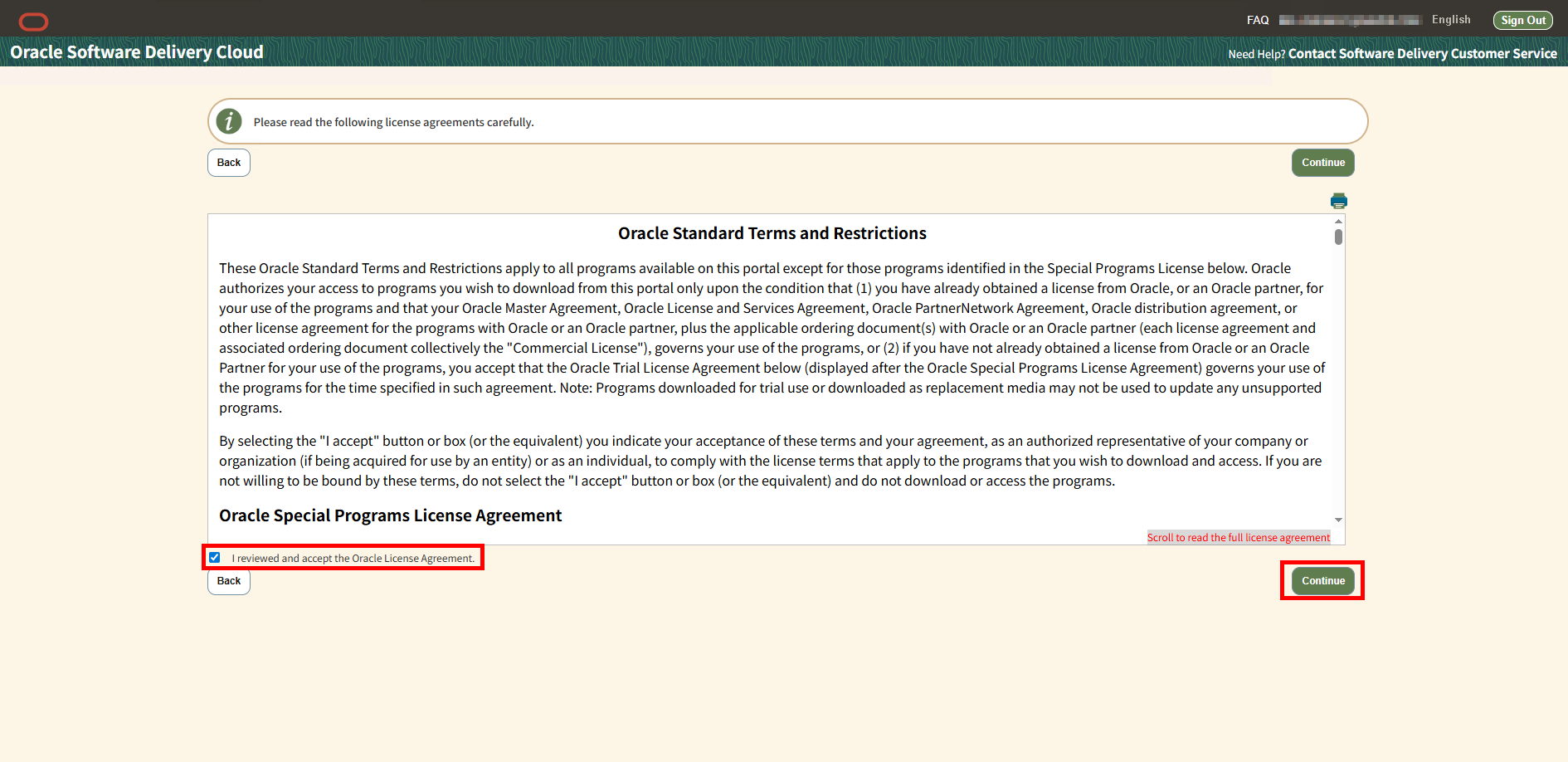The width and height of the screenshot is (1568, 762).
Task: Sign out using the Sign Out button
Action: (x=1522, y=20)
